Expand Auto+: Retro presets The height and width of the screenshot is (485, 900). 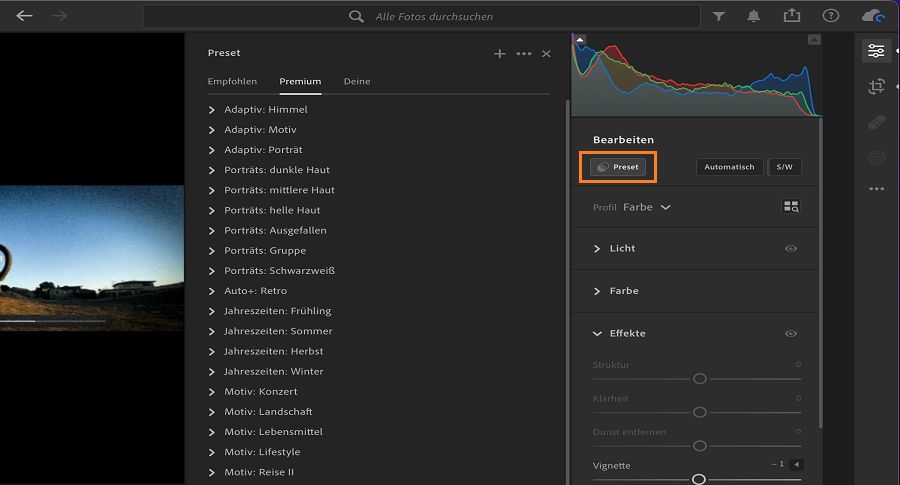[211, 291]
